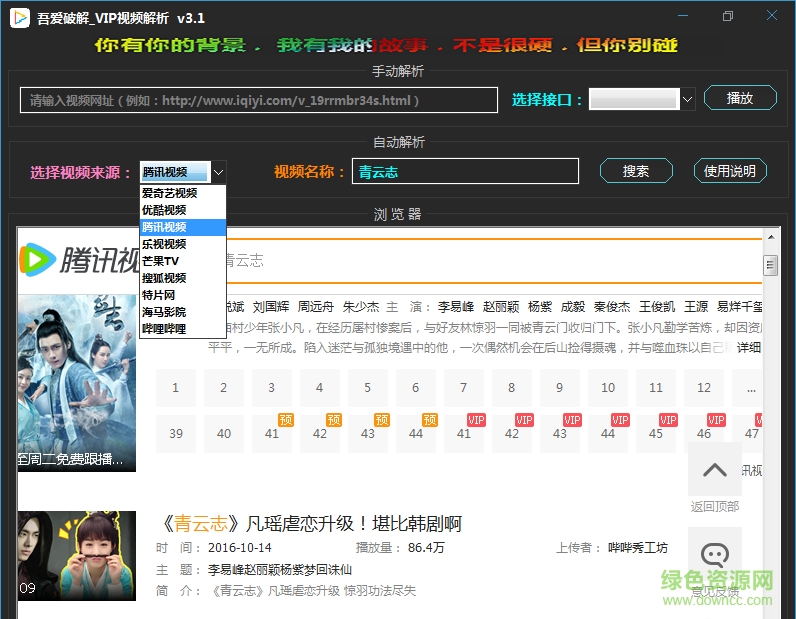Viewport: 796px width, 619px height.
Task: Play episode 4
Action: (x=319, y=388)
